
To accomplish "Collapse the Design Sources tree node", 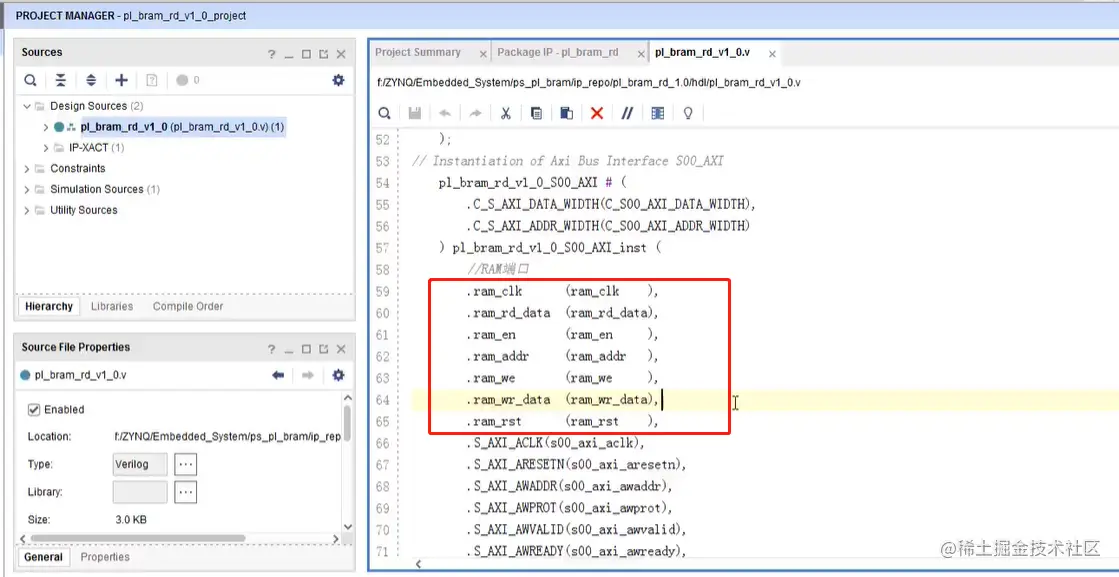I will 27,106.
